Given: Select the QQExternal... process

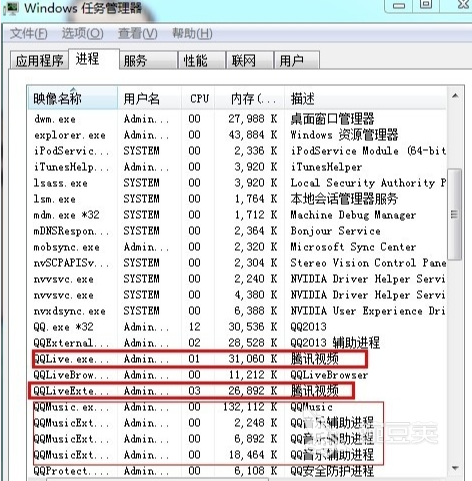Looking at the screenshot, I should coord(237,343).
